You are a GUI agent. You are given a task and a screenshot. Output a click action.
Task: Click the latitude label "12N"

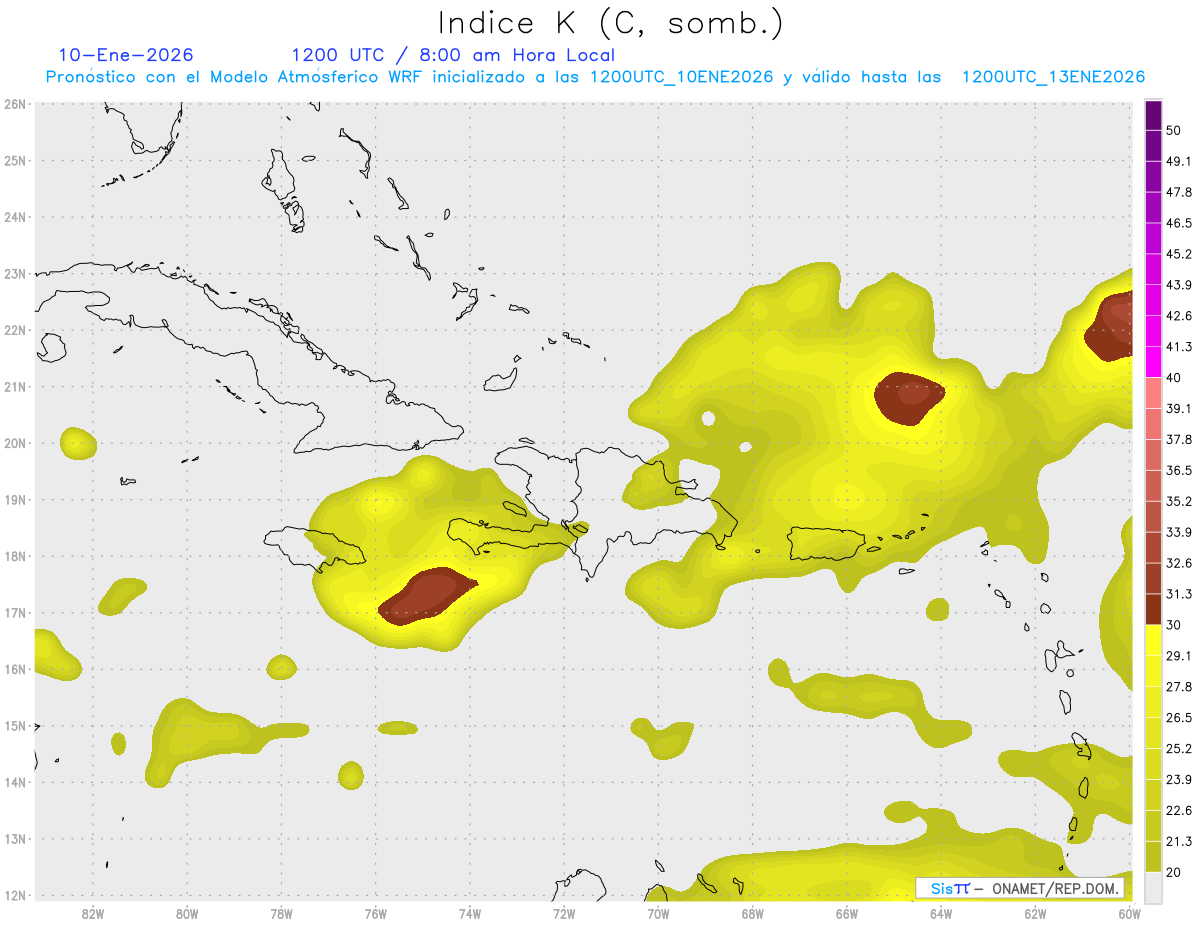click(14, 895)
